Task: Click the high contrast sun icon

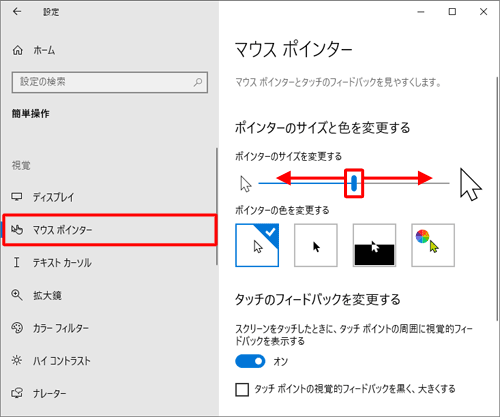Action: tap(17, 360)
